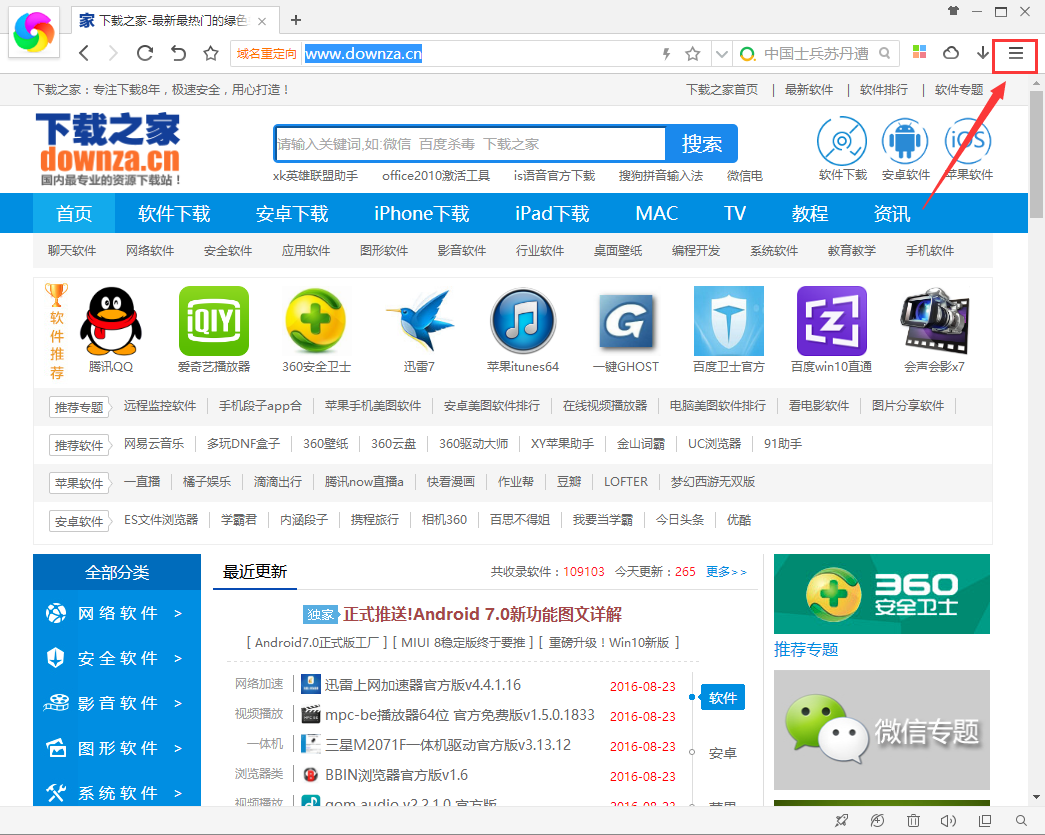This screenshot has width=1045, height=835.
Task: Expand the 系统软件 category in sidebar
Action: point(117,792)
